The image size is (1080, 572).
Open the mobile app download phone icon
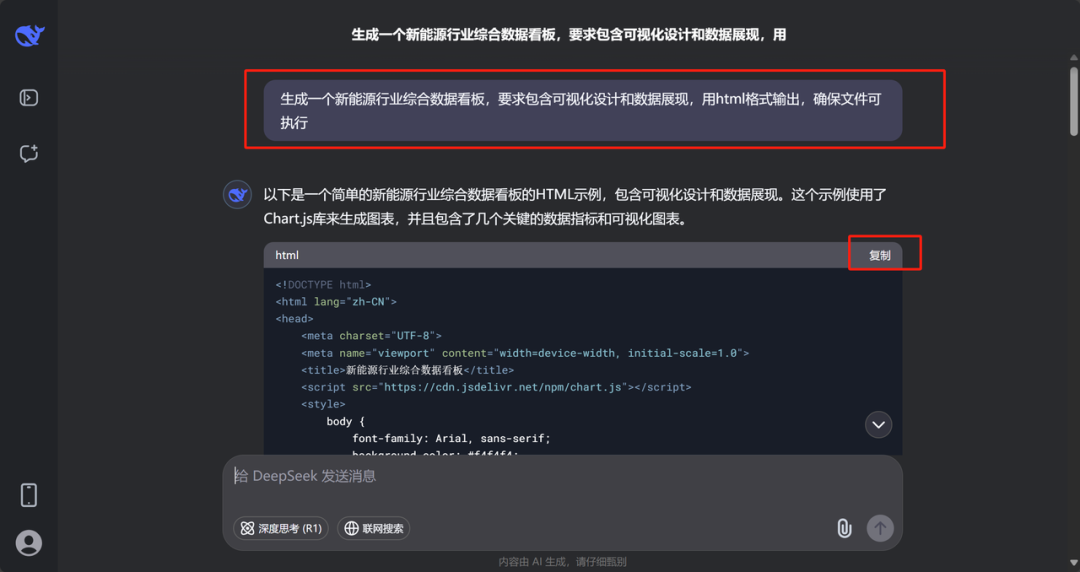click(29, 495)
